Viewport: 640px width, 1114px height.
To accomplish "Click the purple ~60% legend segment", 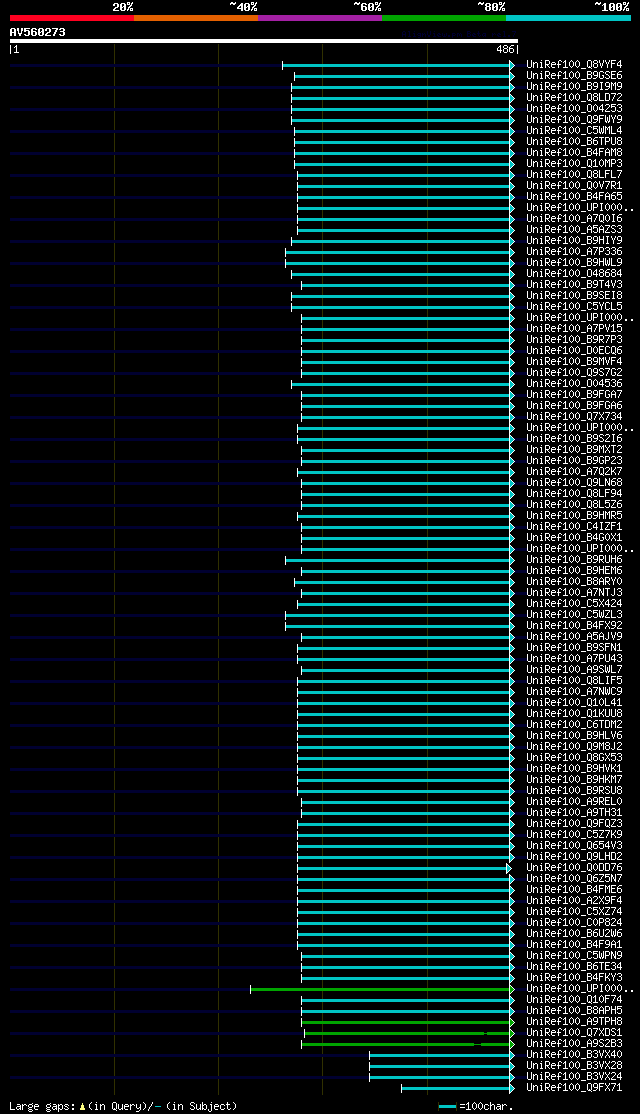I will pyautogui.click(x=320, y=18).
